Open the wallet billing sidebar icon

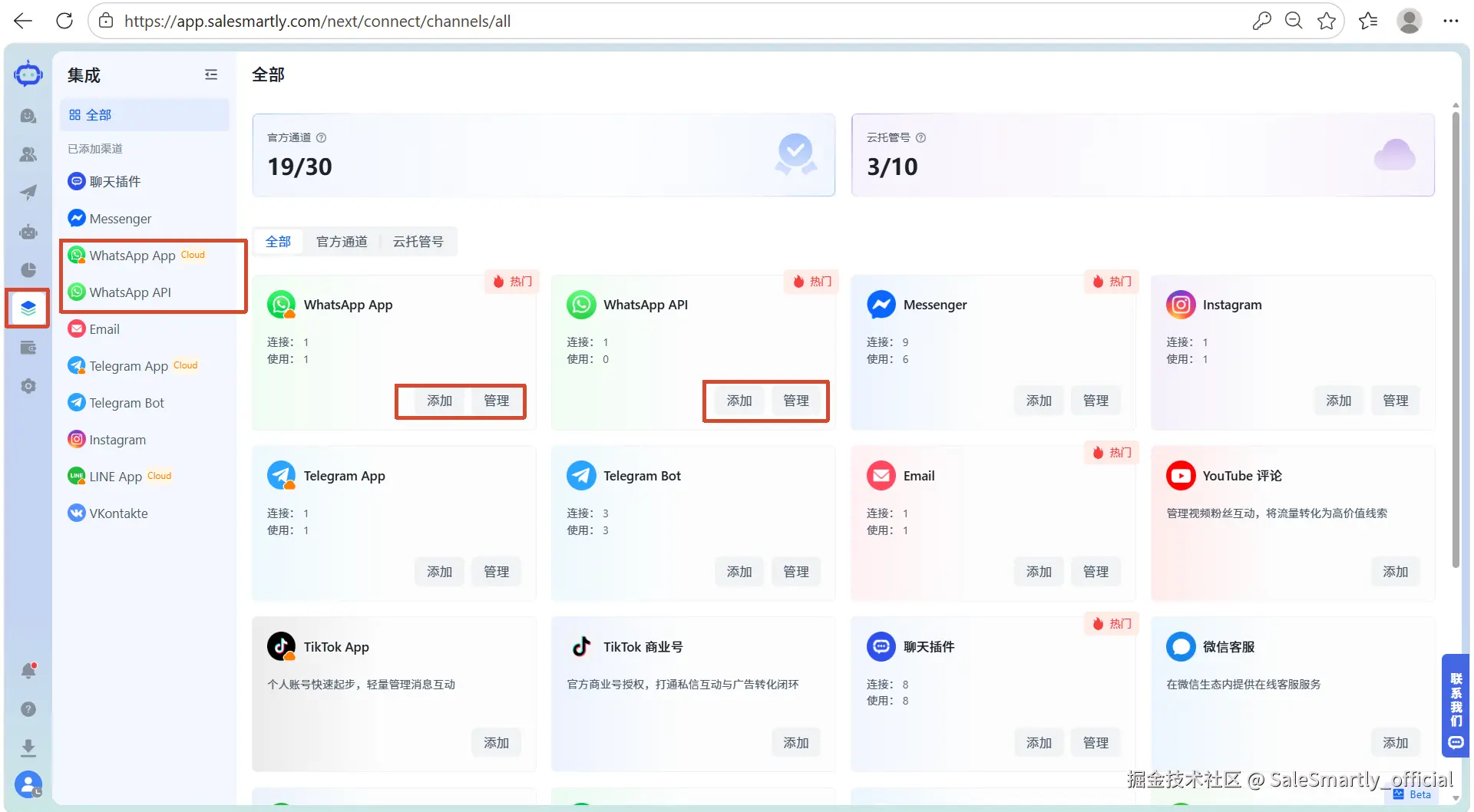click(x=28, y=348)
